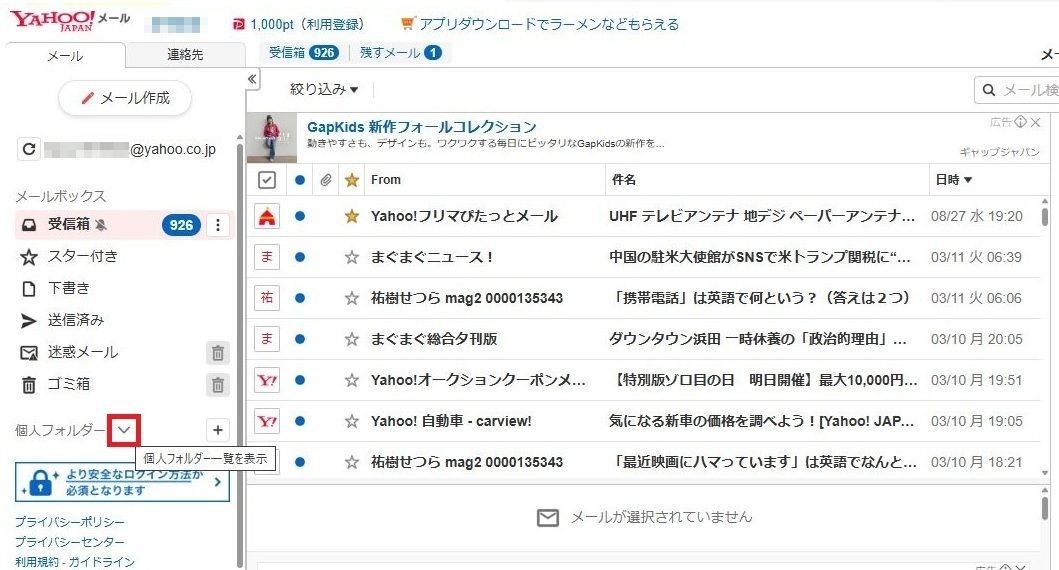Open the GapKids ad thumbnail image
Screen dimensions: 1059x570
pyautogui.click(x=271, y=136)
